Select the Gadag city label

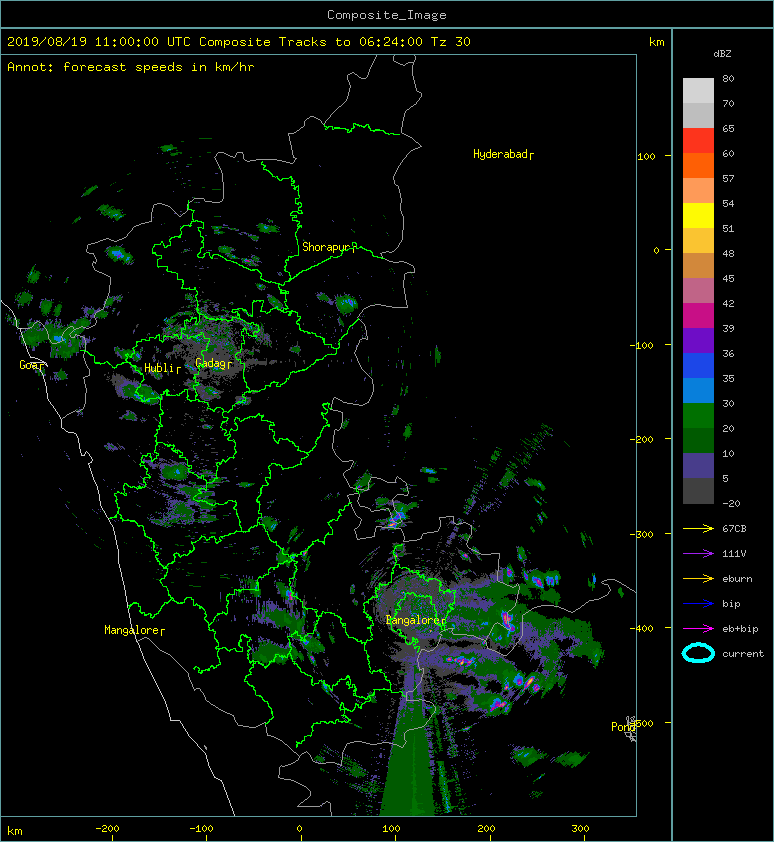click(x=214, y=364)
